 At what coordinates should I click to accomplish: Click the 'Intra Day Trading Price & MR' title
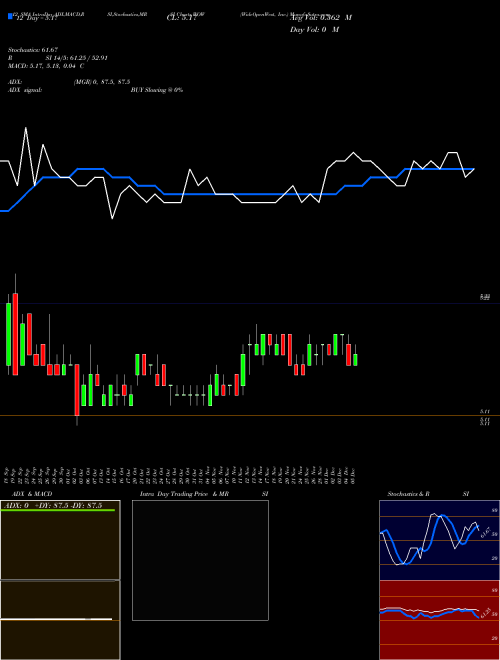point(184,494)
